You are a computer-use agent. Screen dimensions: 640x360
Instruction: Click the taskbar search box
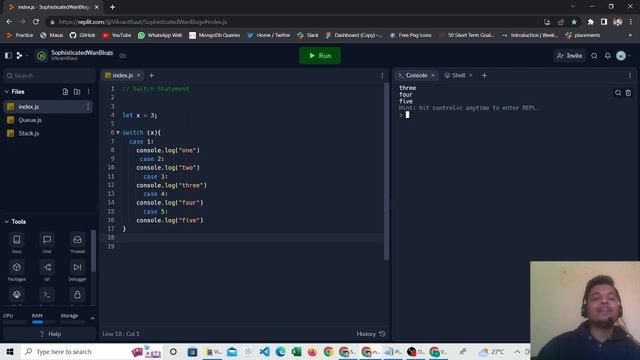(x=91, y=352)
